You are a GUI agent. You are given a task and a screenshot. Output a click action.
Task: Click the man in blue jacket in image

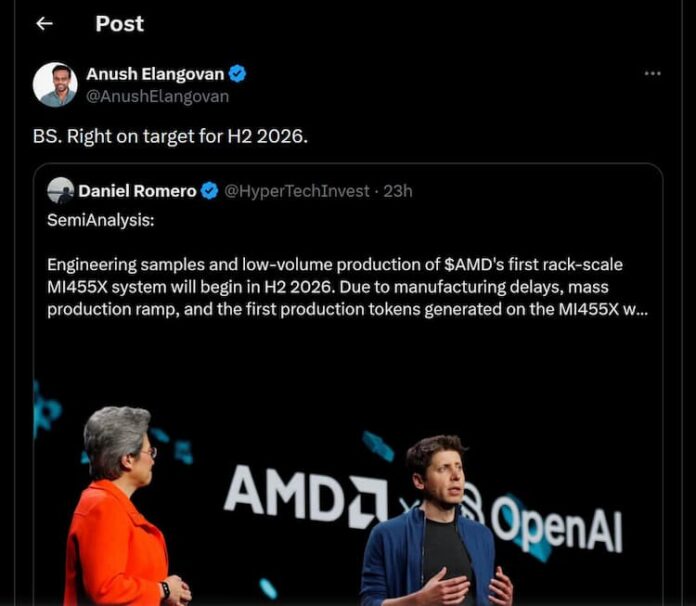(x=436, y=530)
